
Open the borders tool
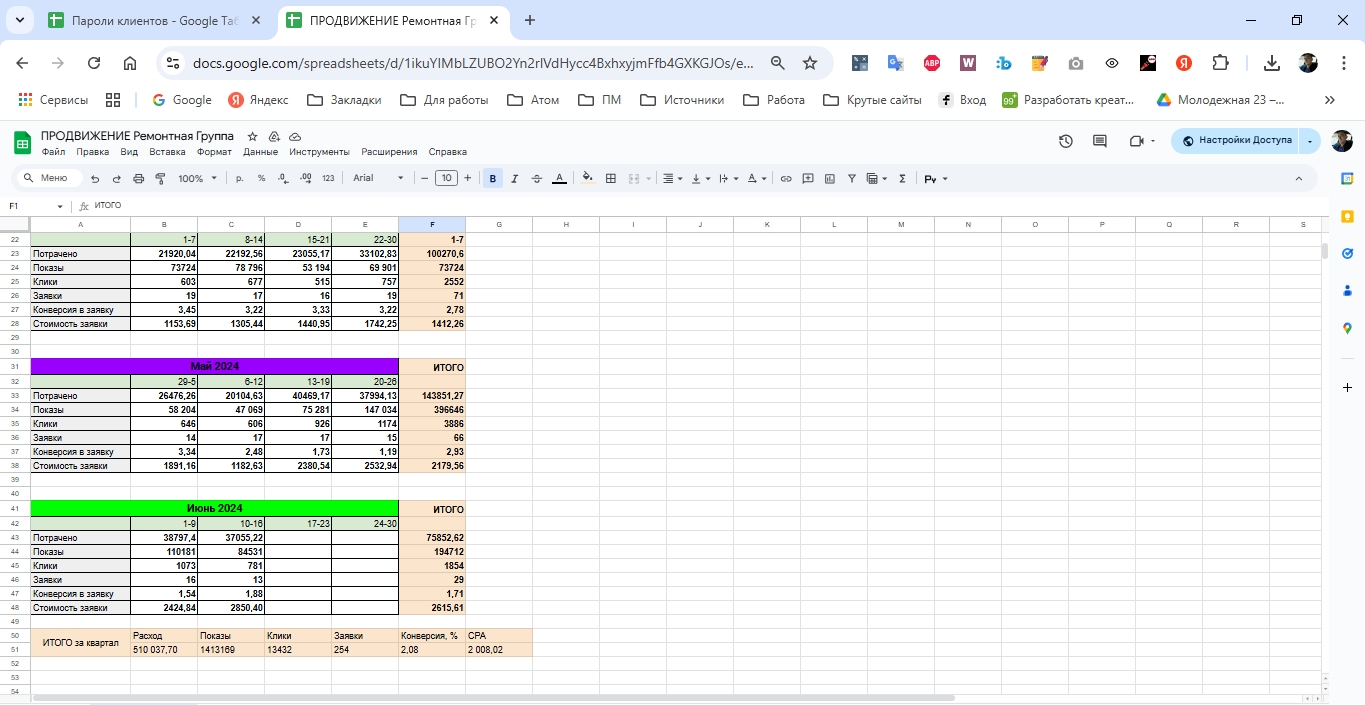coord(611,179)
